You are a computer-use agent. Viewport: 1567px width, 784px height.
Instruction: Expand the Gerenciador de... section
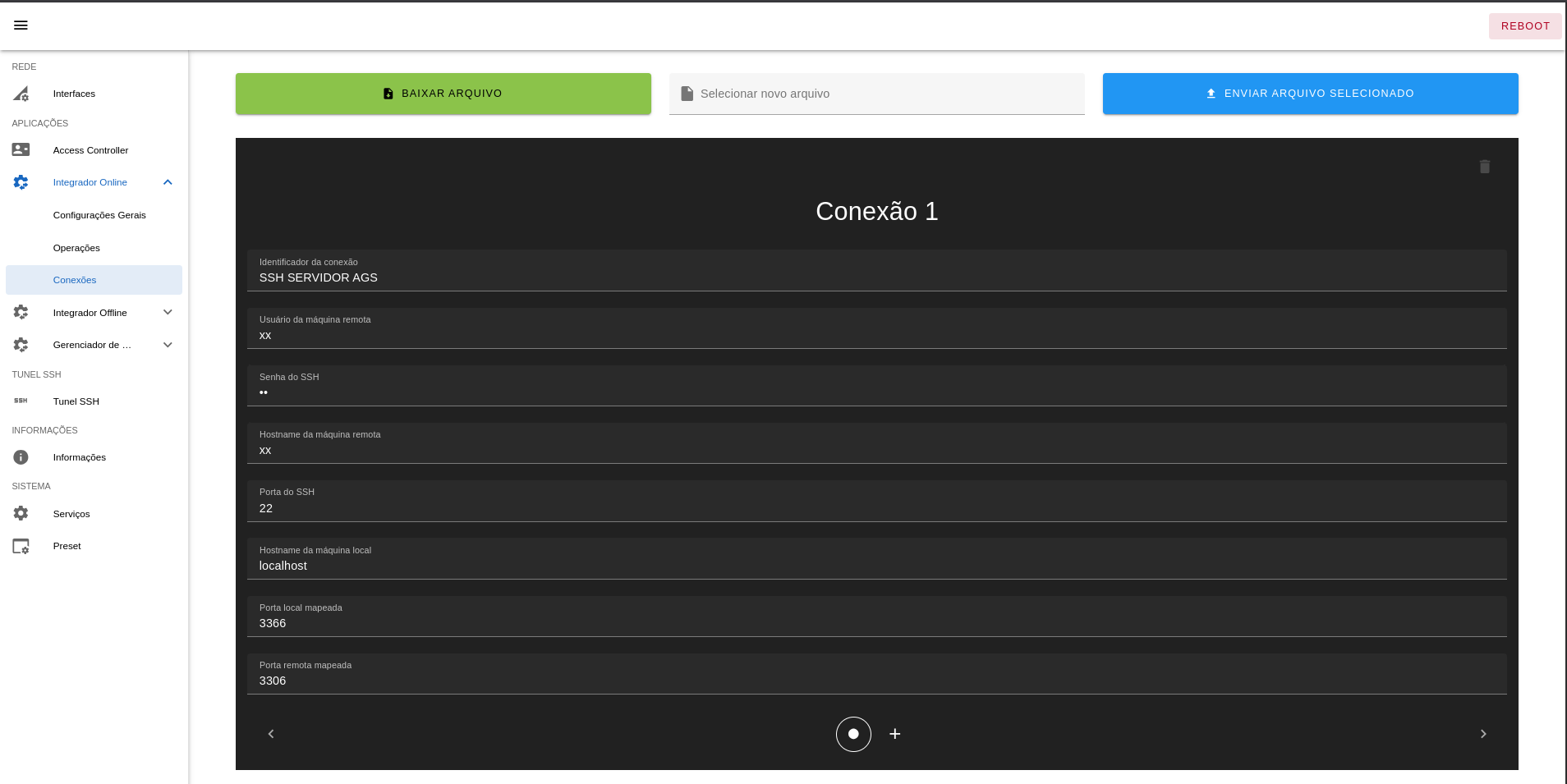coord(168,345)
